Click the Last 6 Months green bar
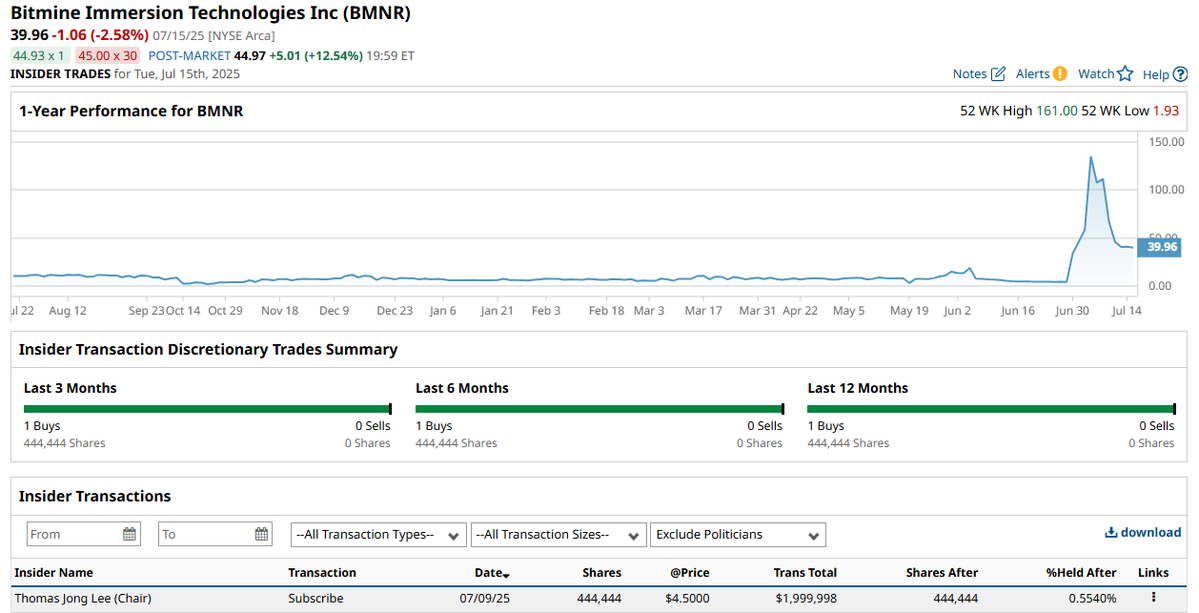 600,409
